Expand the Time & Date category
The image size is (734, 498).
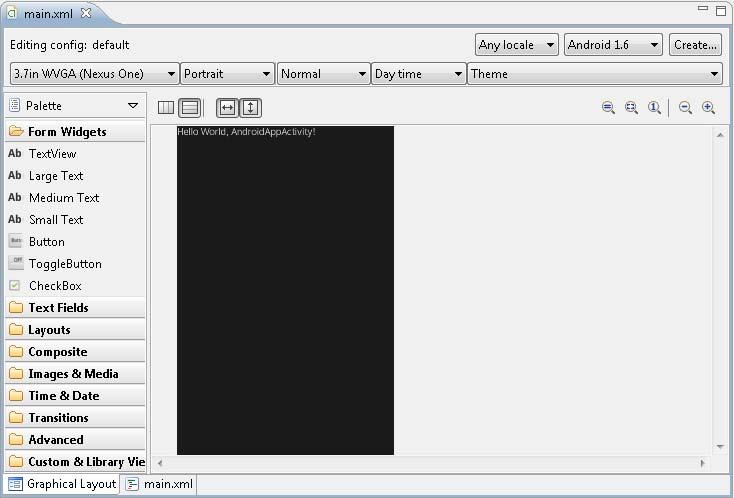point(75,395)
